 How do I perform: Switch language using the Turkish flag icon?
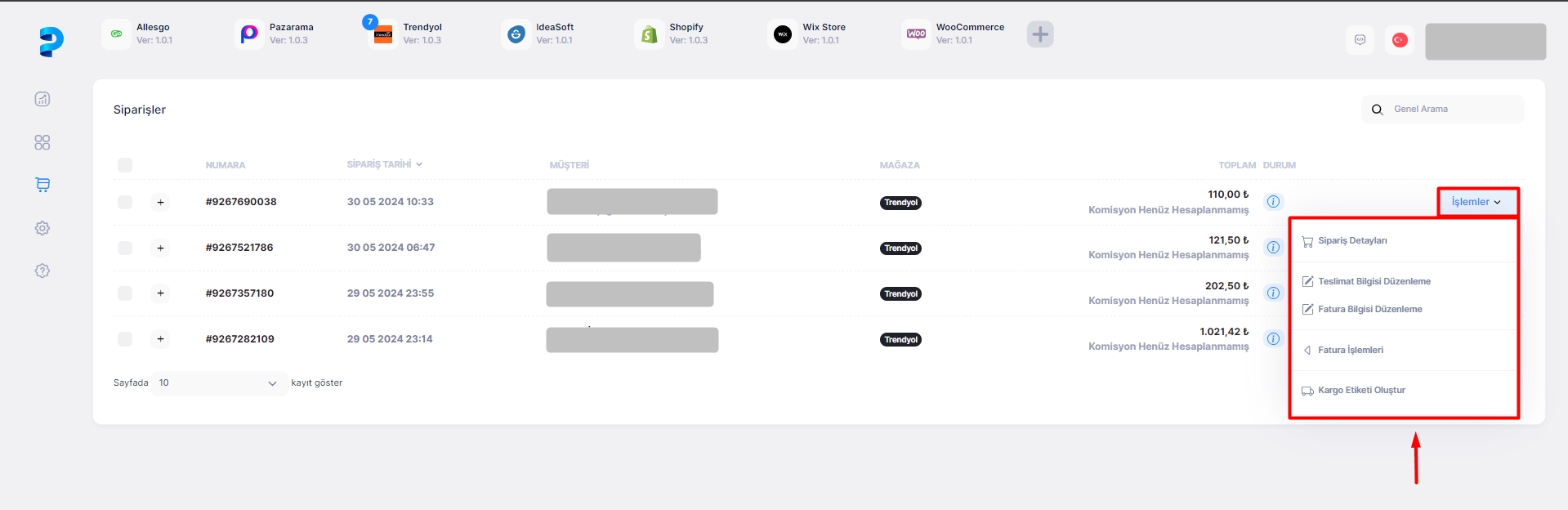click(1400, 40)
